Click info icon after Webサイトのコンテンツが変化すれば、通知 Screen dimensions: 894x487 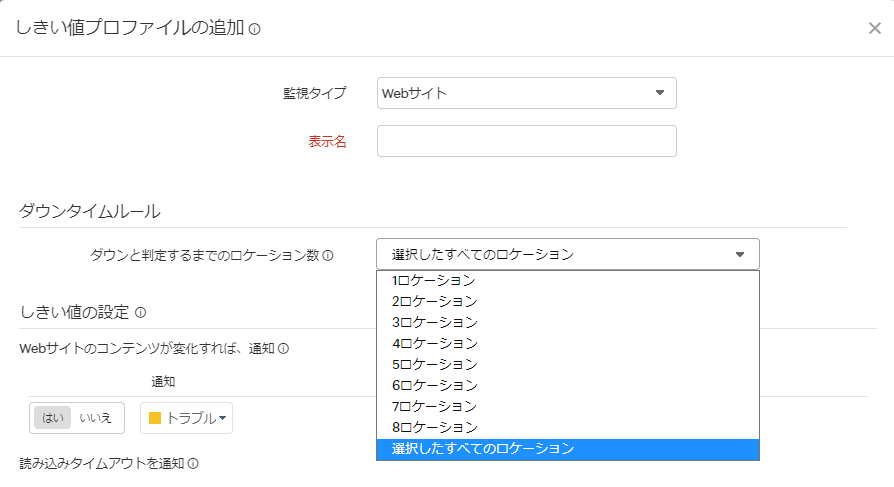(283, 349)
